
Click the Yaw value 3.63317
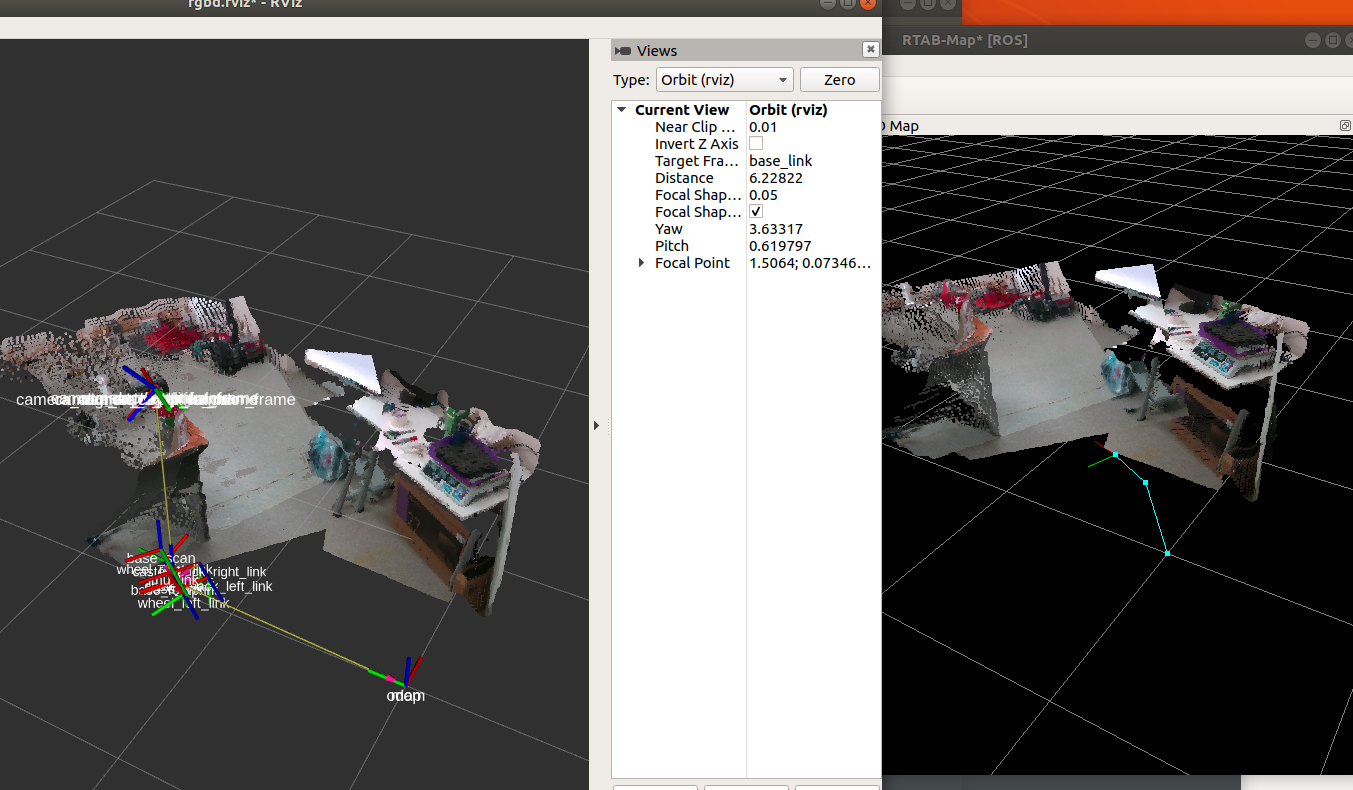(x=776, y=229)
